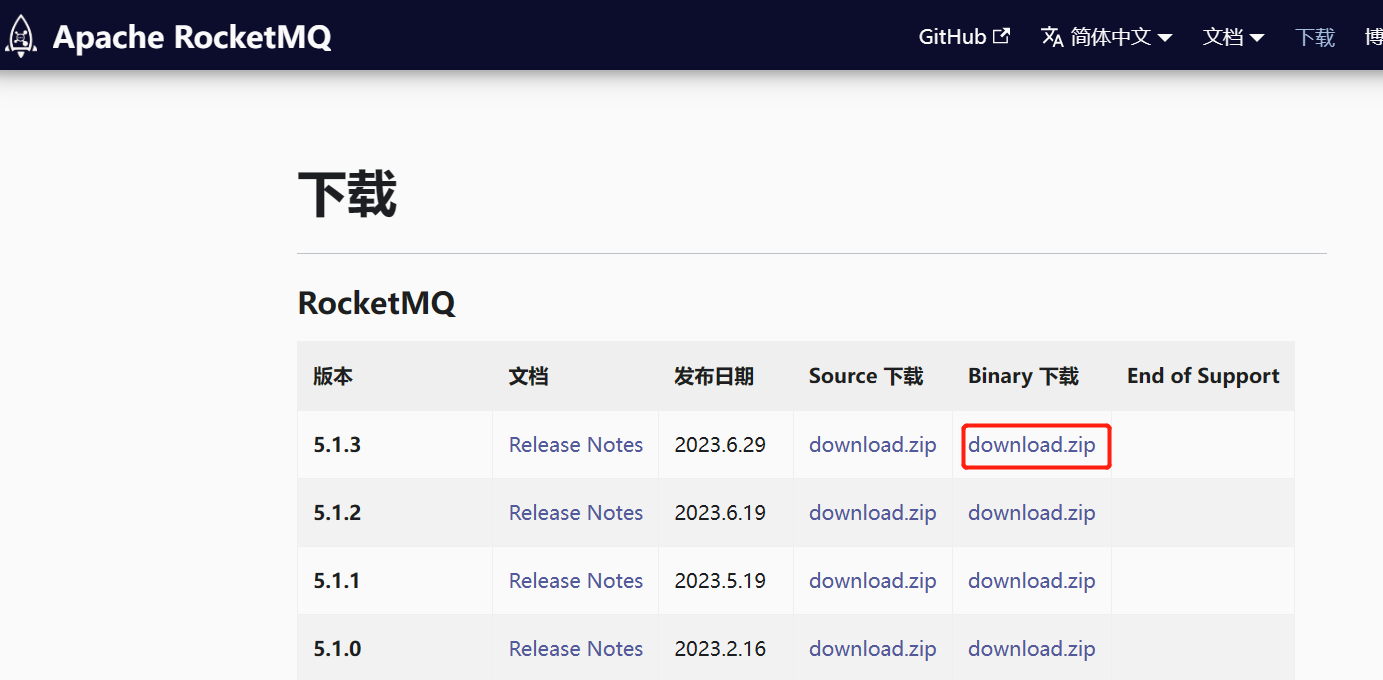
Task: Open the GitHub navigation item
Action: point(951,36)
